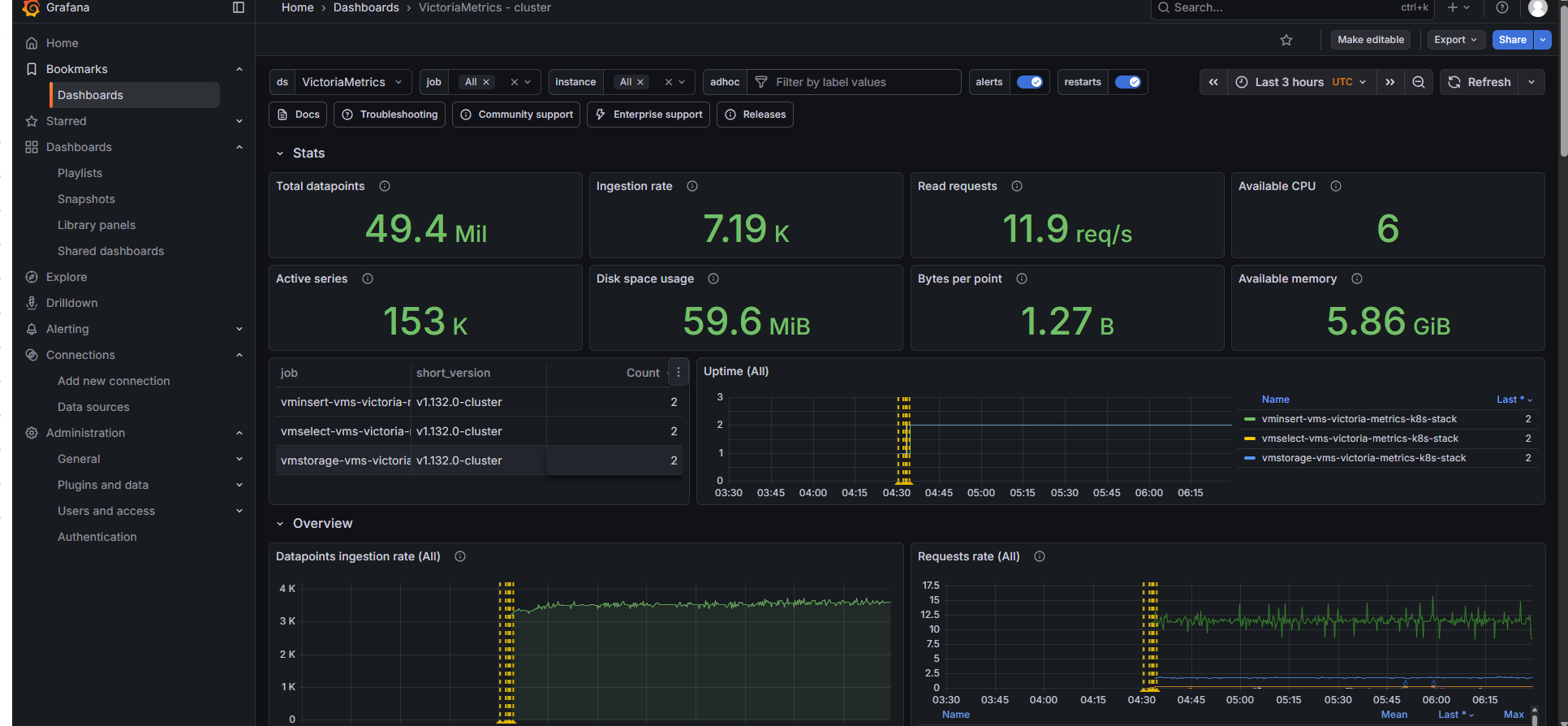The width and height of the screenshot is (1568, 726).
Task: Turn off the restarts toggle
Action: click(x=1127, y=82)
